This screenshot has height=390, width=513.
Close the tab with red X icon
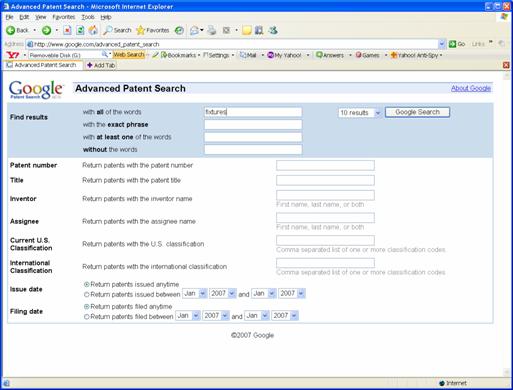click(x=506, y=65)
